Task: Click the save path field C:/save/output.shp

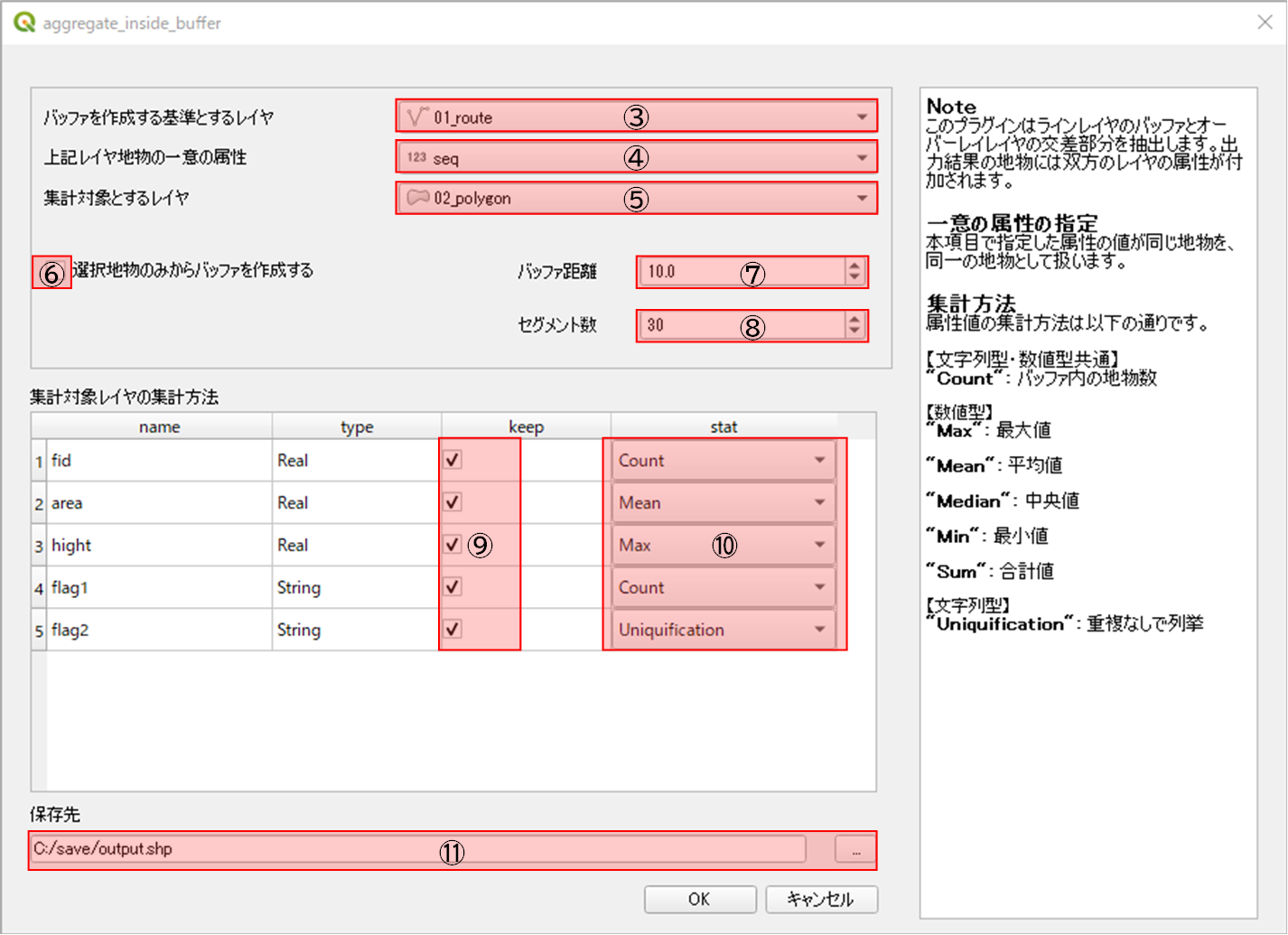Action: pyautogui.click(x=415, y=849)
